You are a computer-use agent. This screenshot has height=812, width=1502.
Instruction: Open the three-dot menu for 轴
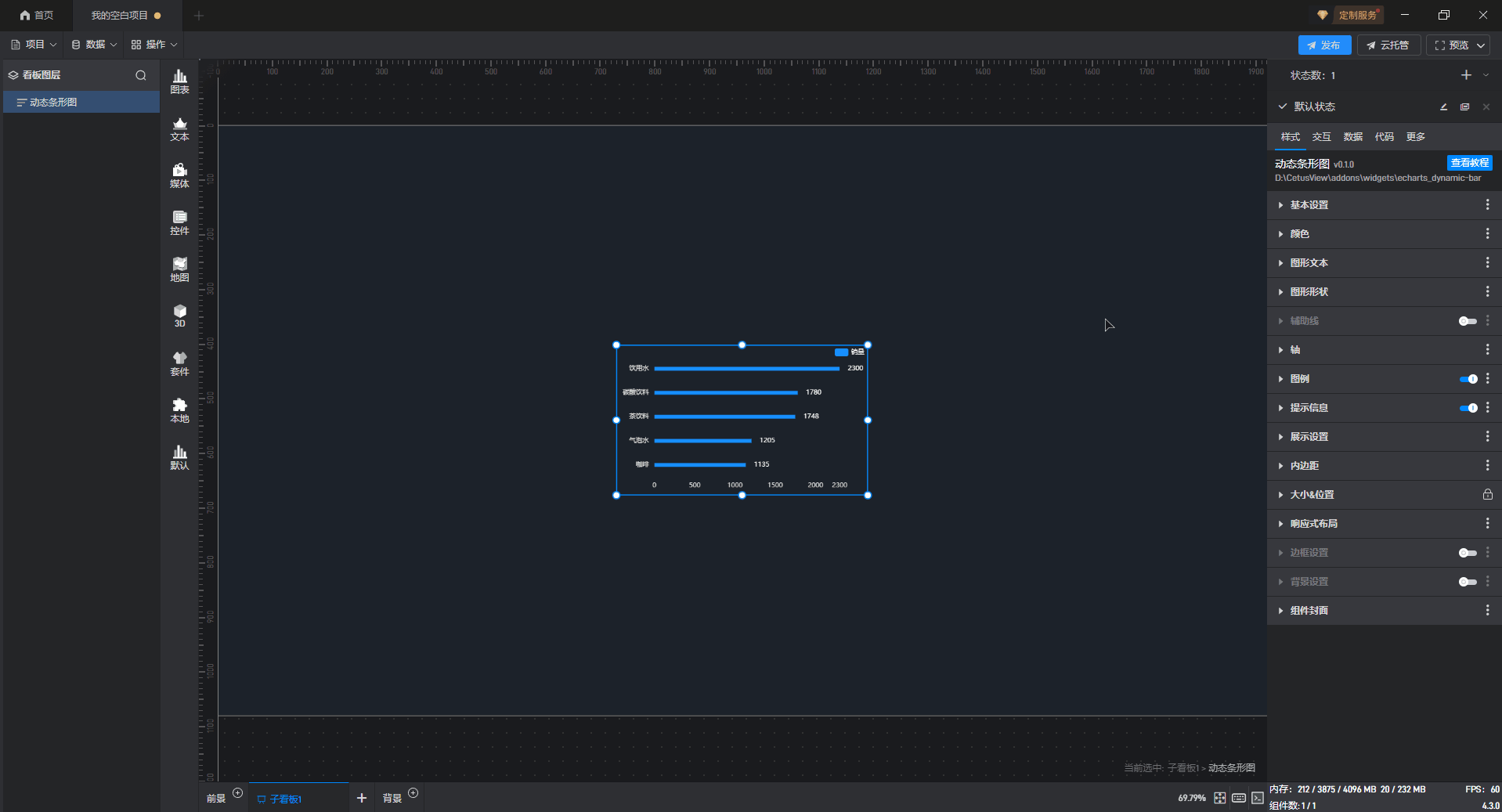(1487, 349)
